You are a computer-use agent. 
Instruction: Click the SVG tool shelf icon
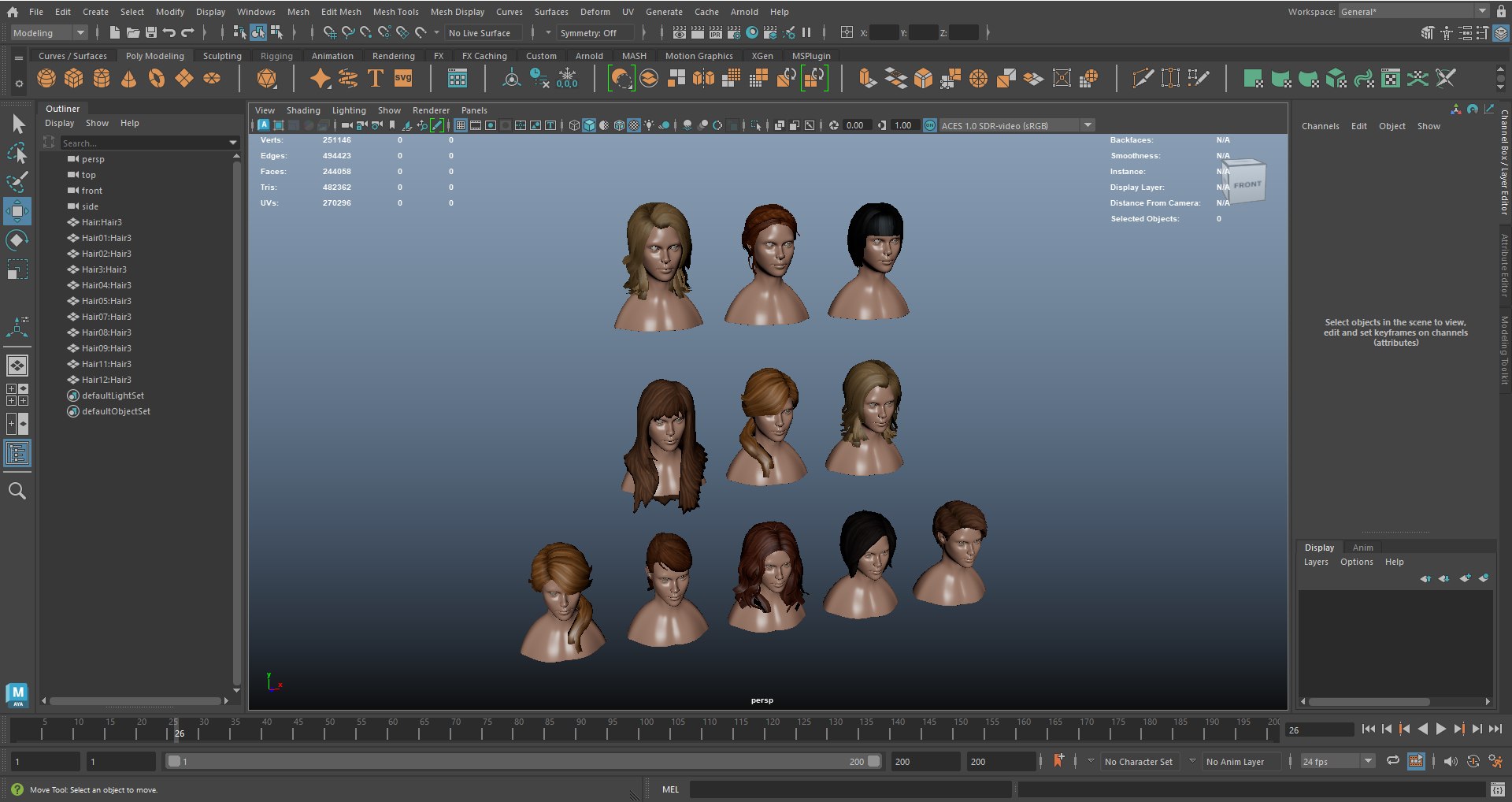pyautogui.click(x=403, y=78)
